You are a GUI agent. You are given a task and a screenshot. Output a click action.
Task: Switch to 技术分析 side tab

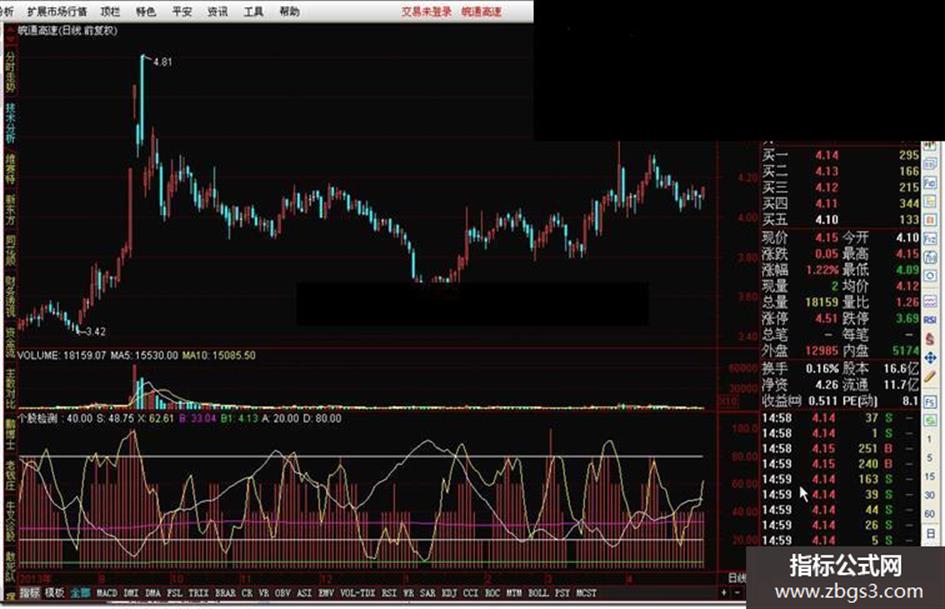point(10,124)
